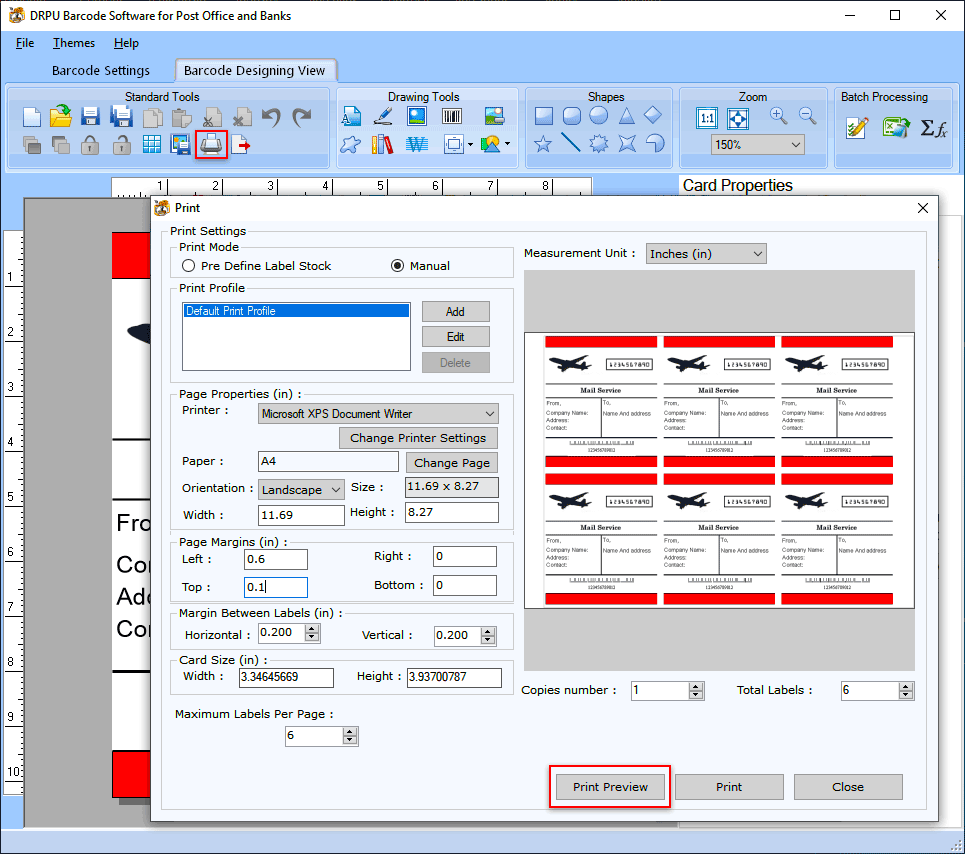
Task: Select the triangle shape tool
Action: coord(626,116)
